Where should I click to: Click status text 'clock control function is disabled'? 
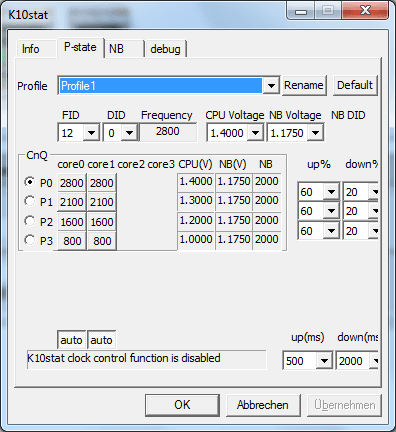point(144,358)
